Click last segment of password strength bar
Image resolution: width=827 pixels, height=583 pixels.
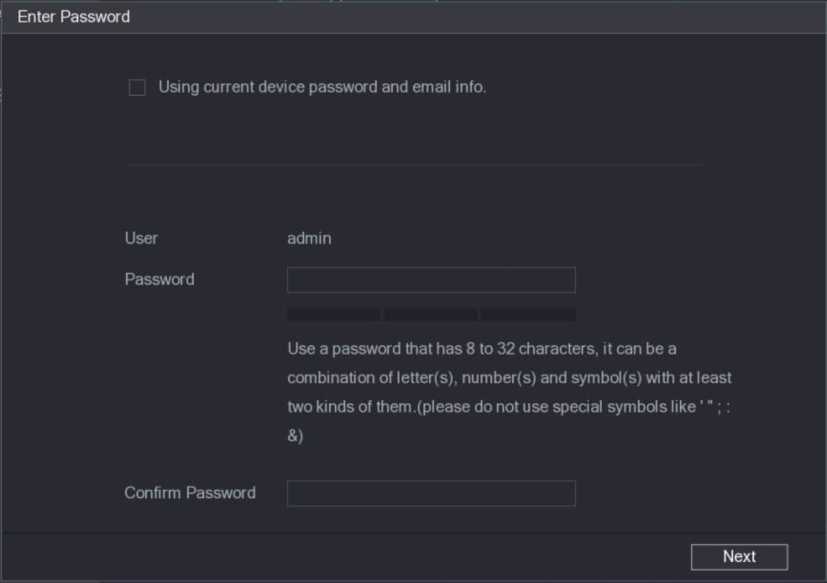(x=528, y=315)
